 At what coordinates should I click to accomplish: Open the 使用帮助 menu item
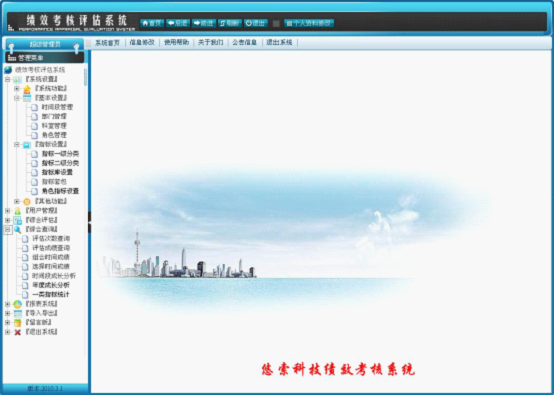pos(176,43)
